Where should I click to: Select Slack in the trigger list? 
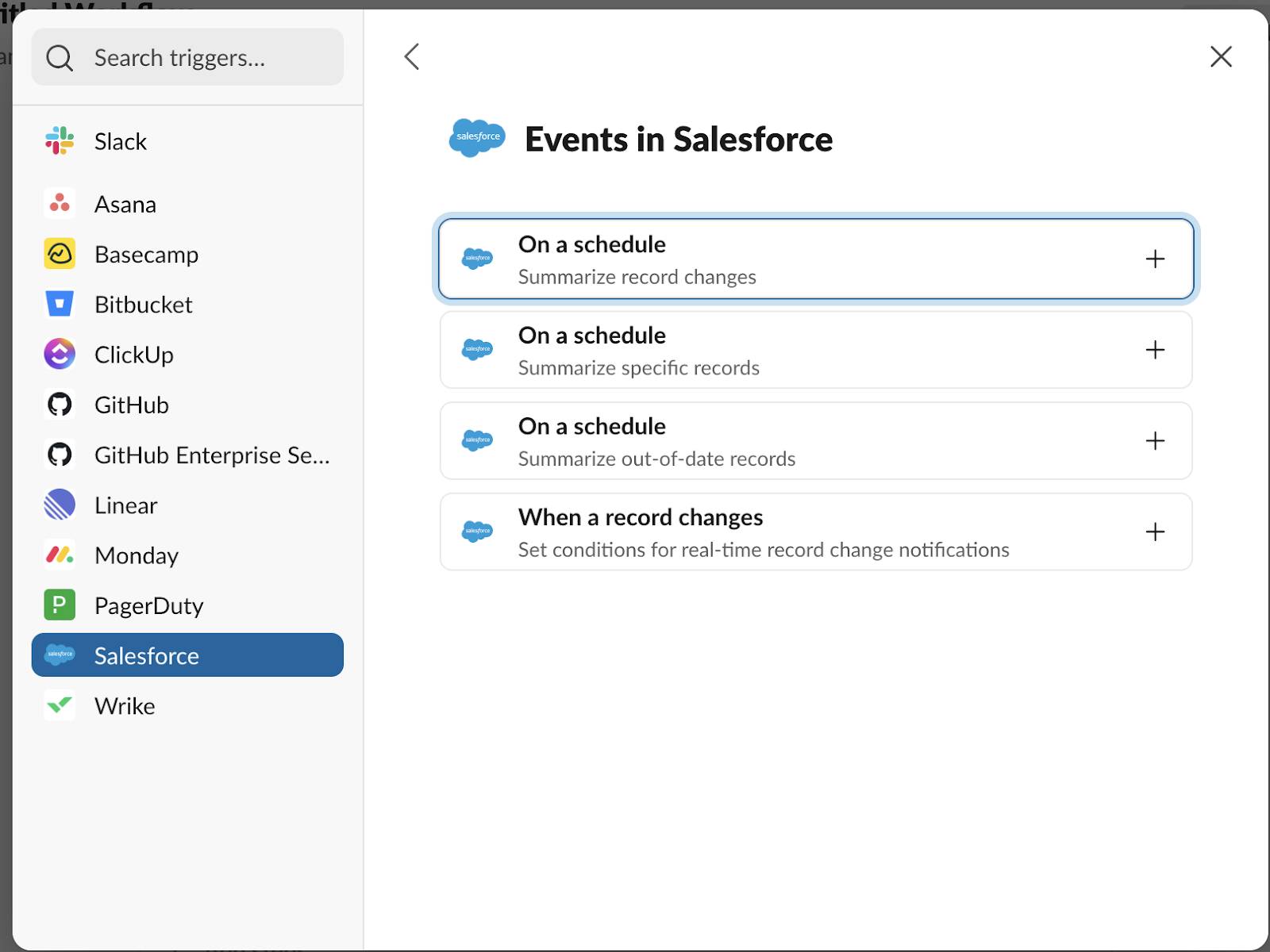[187, 141]
